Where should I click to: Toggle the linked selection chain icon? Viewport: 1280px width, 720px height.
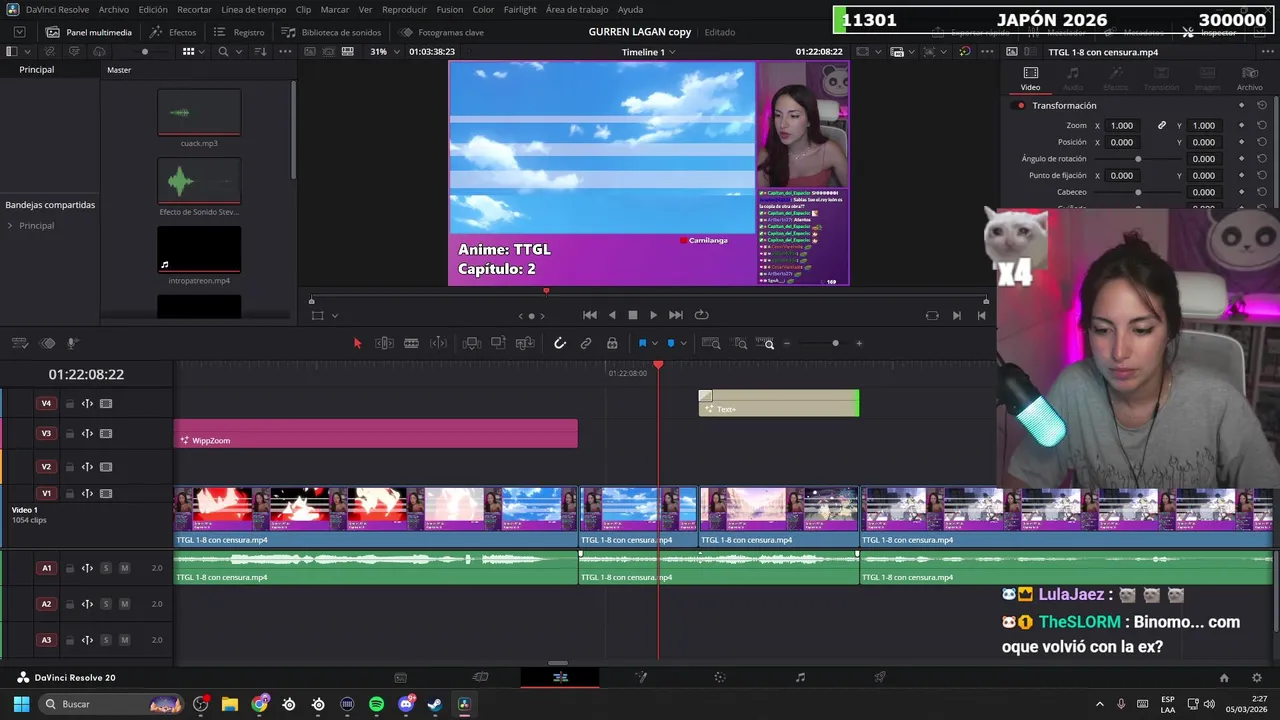tap(586, 343)
